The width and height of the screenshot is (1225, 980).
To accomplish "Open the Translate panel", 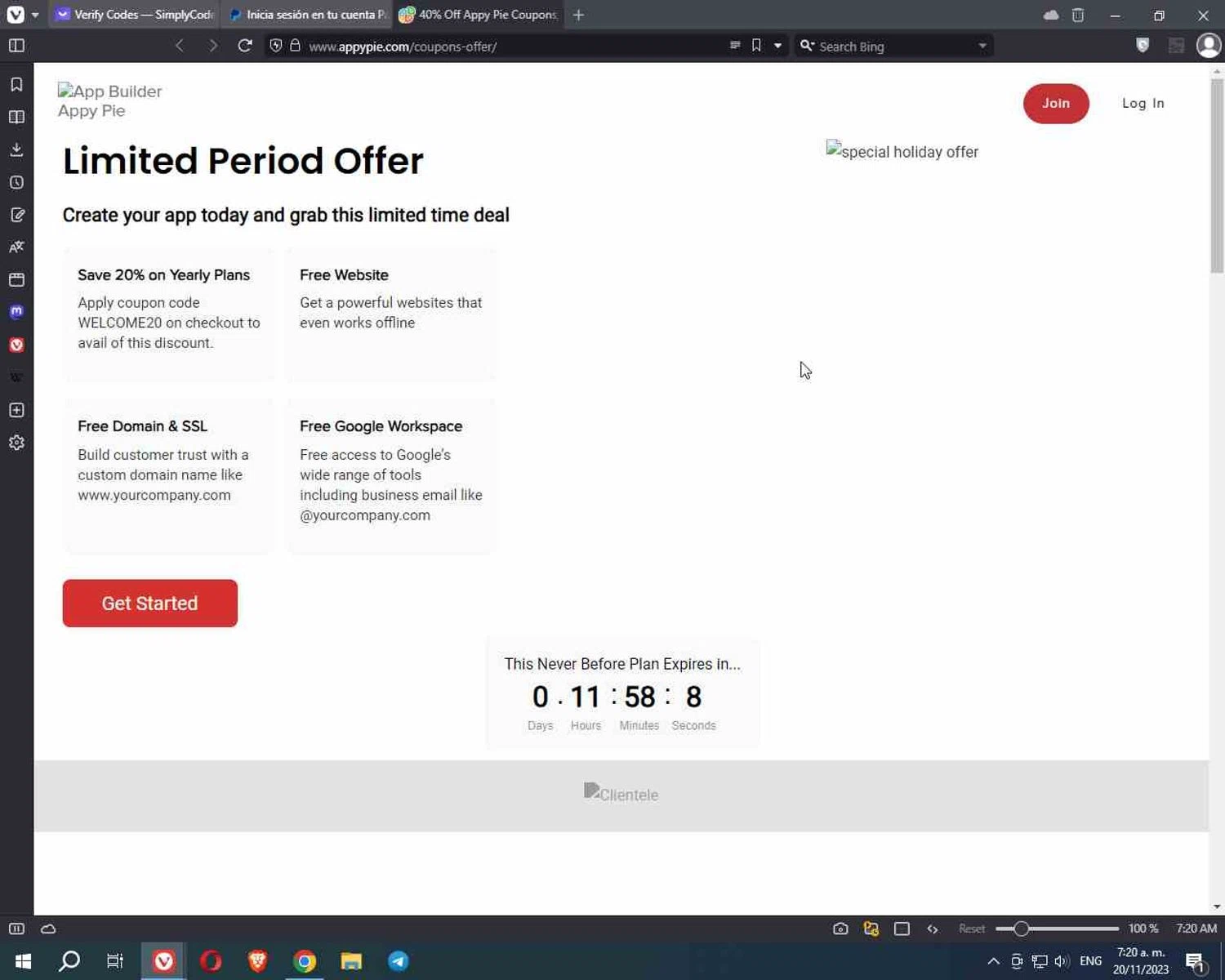I will [x=16, y=247].
